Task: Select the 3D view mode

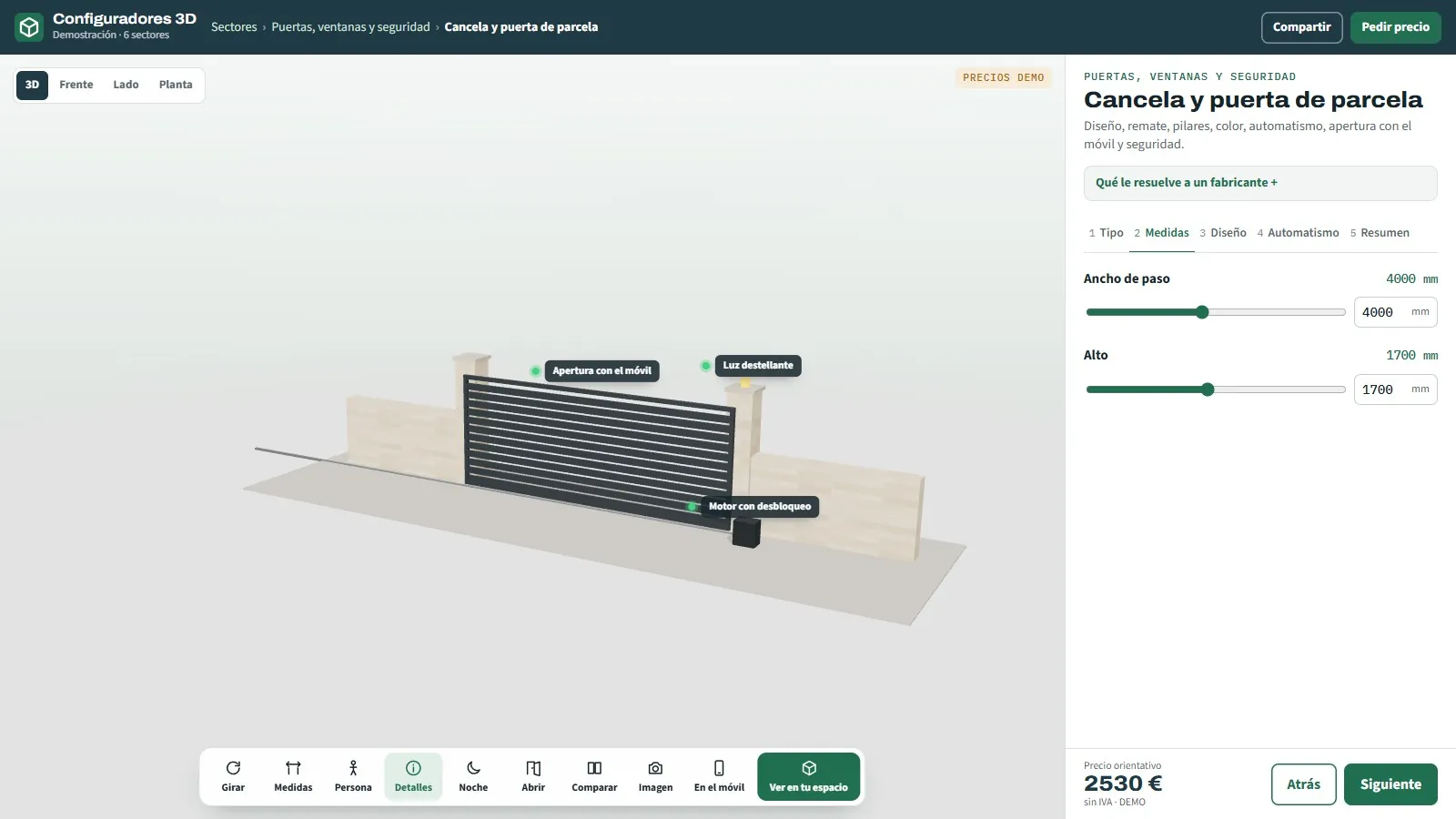Action: point(32,85)
